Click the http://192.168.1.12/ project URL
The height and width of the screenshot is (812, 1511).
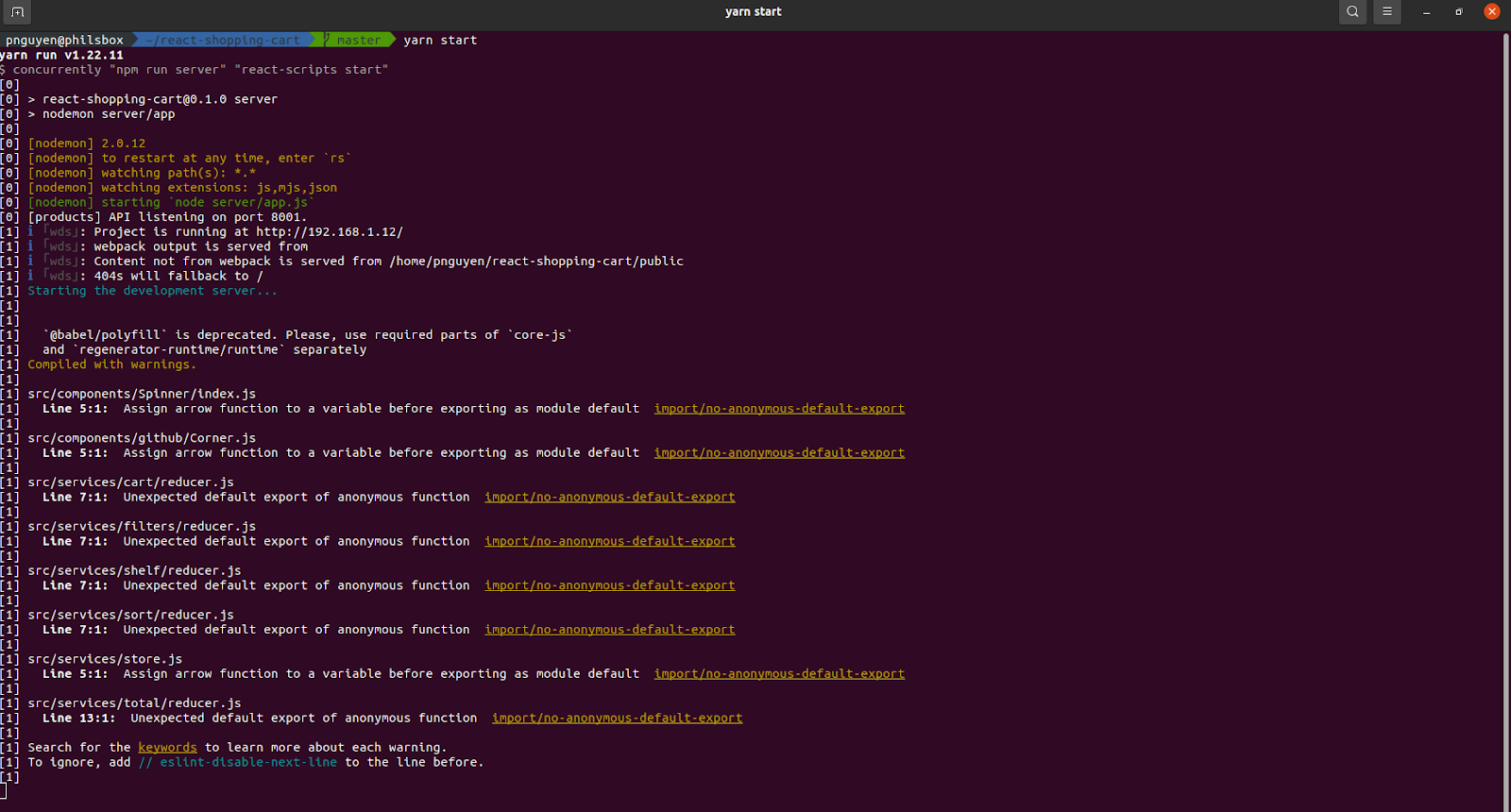(x=329, y=232)
